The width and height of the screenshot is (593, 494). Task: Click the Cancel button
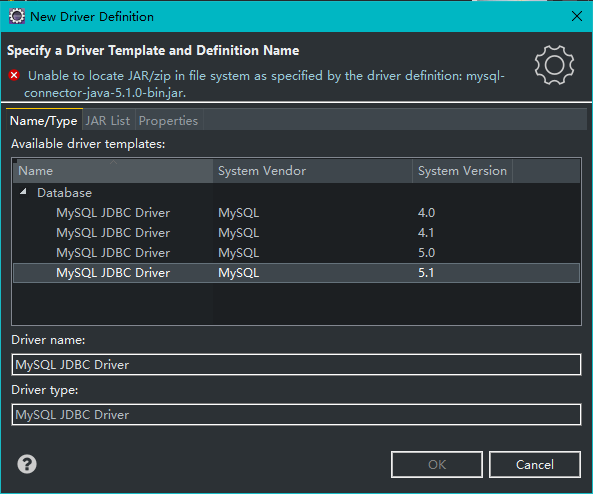pyautogui.click(x=535, y=464)
